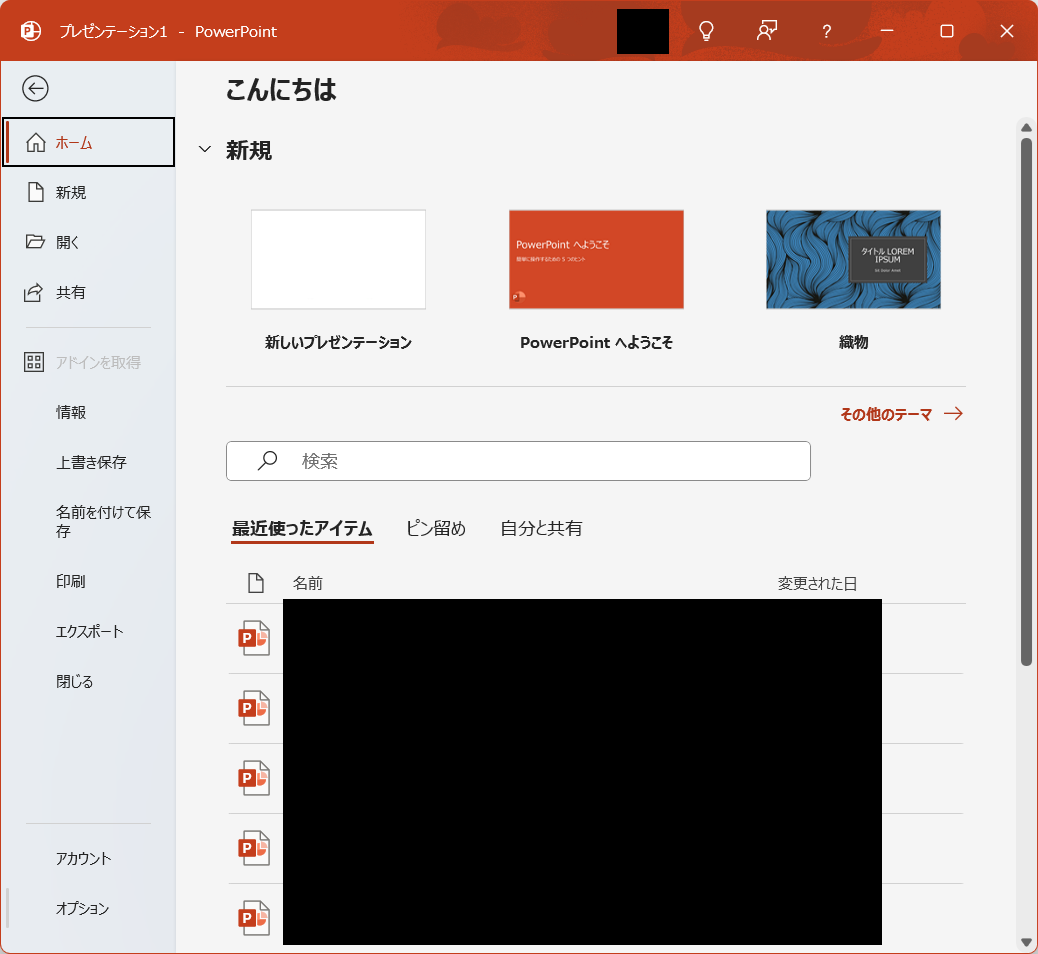Click the PowerPoint logo in the title bar
Image resolution: width=1038 pixels, height=954 pixels.
pos(30,31)
